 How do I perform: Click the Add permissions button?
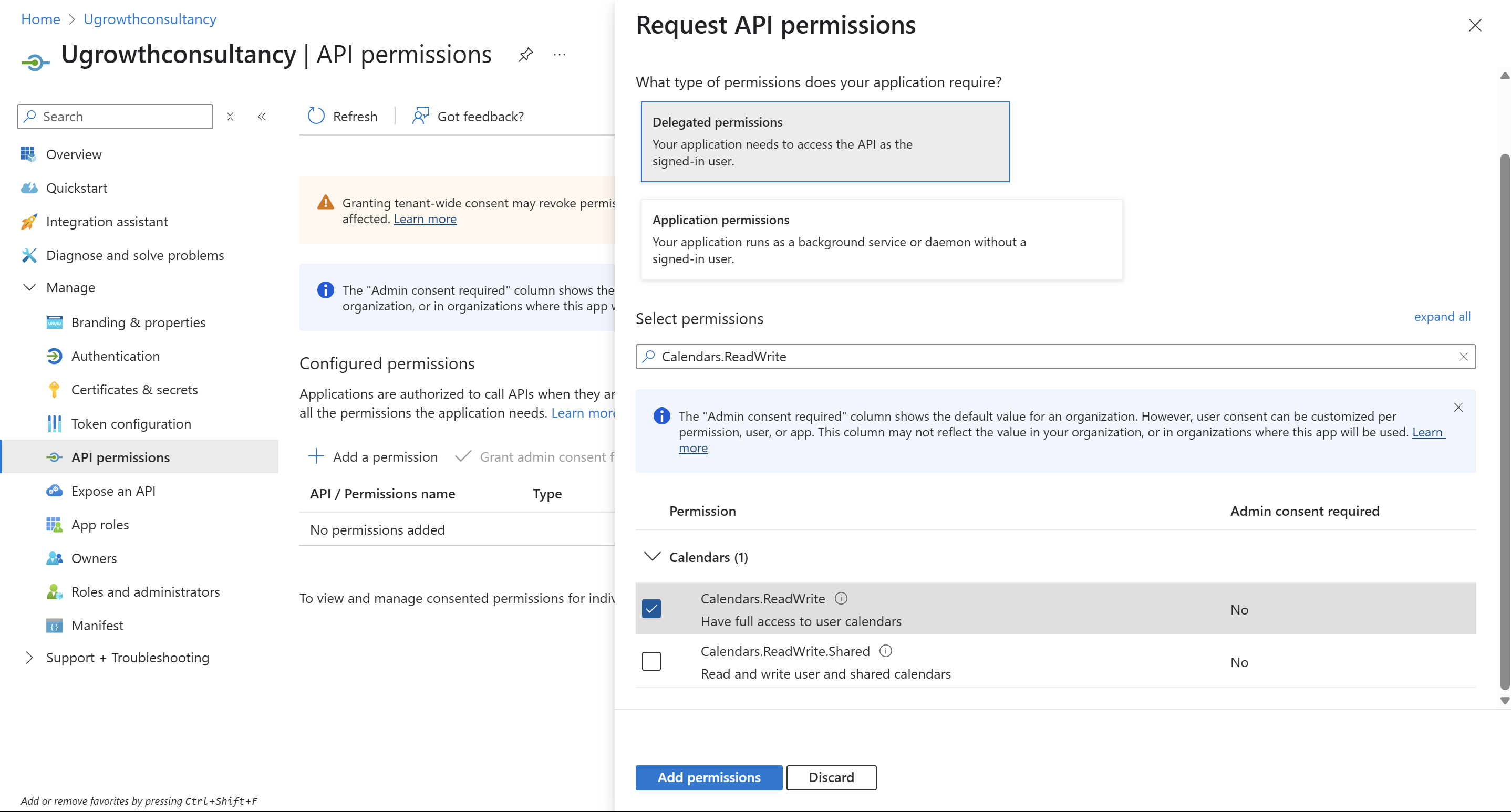click(708, 777)
